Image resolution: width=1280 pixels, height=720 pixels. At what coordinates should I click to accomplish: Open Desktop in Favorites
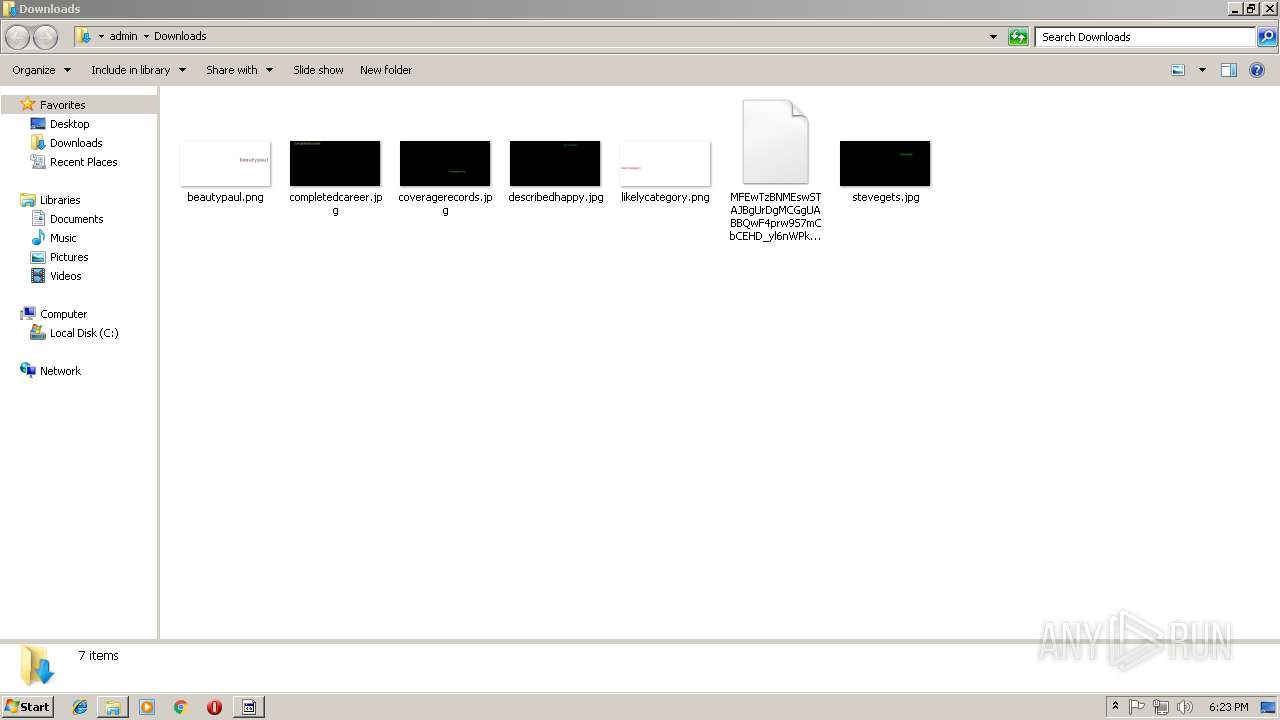(69, 124)
